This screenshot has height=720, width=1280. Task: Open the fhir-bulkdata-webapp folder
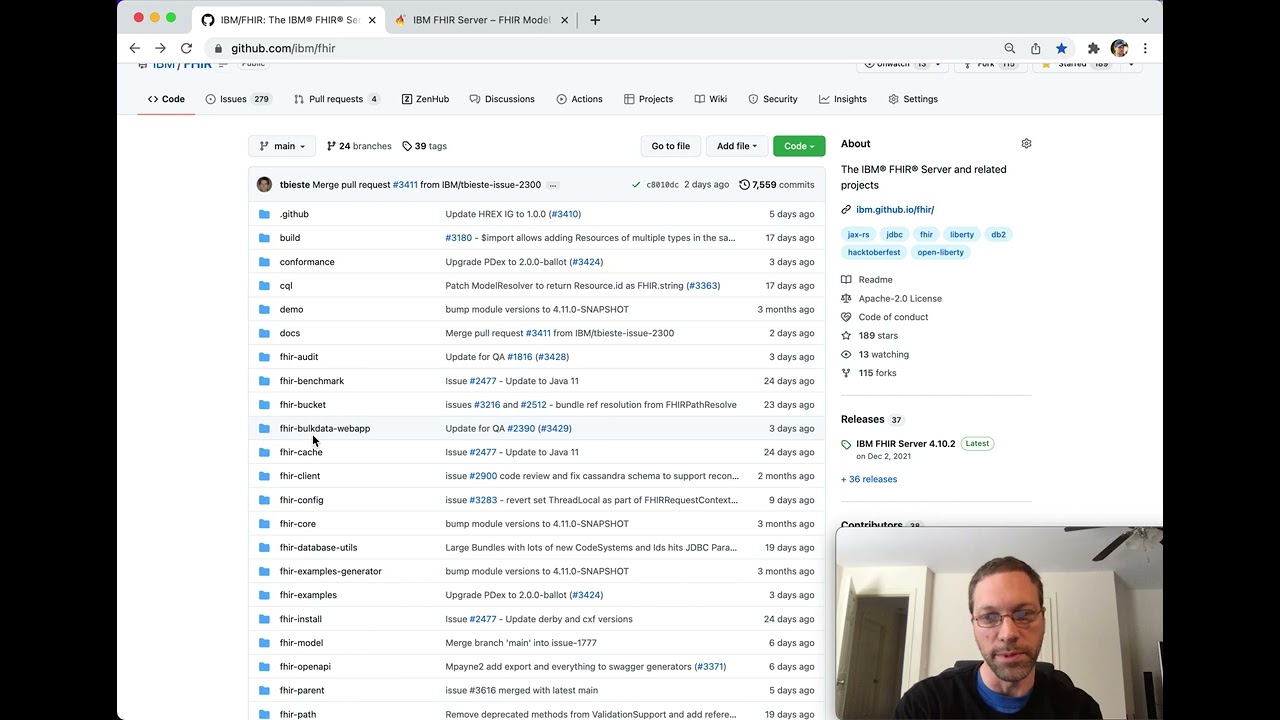[x=325, y=428]
